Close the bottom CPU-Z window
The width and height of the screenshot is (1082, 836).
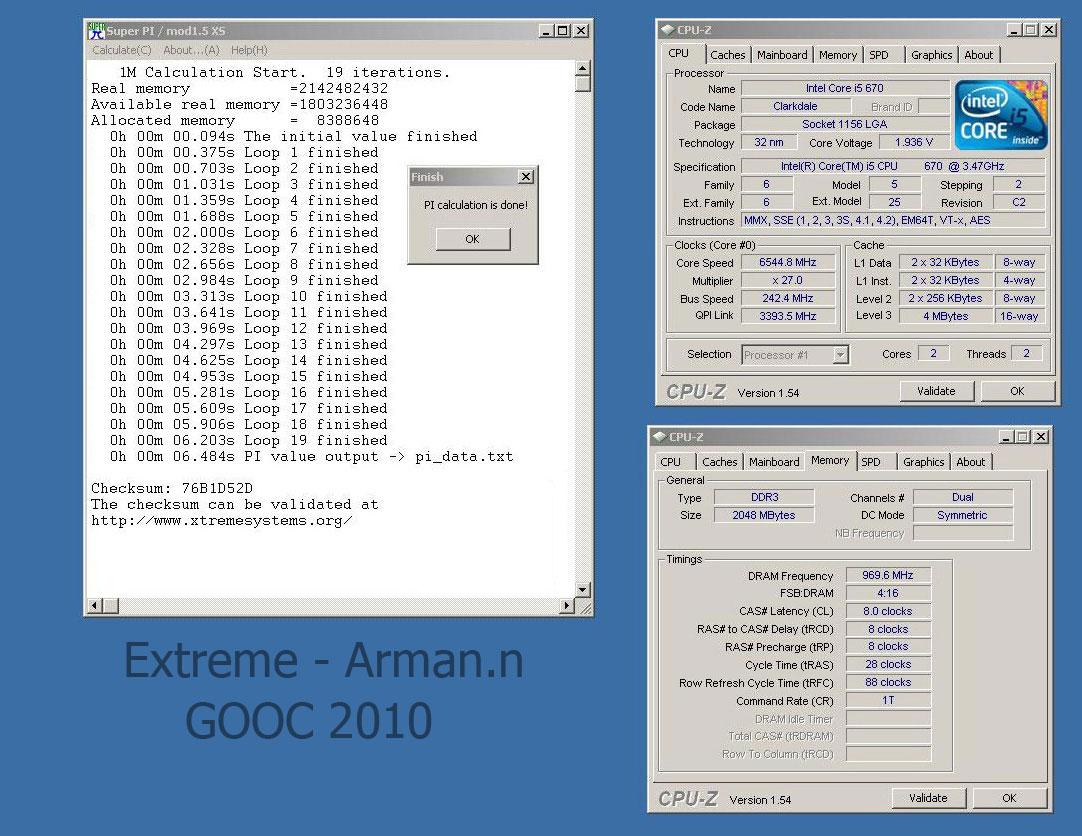1041,437
